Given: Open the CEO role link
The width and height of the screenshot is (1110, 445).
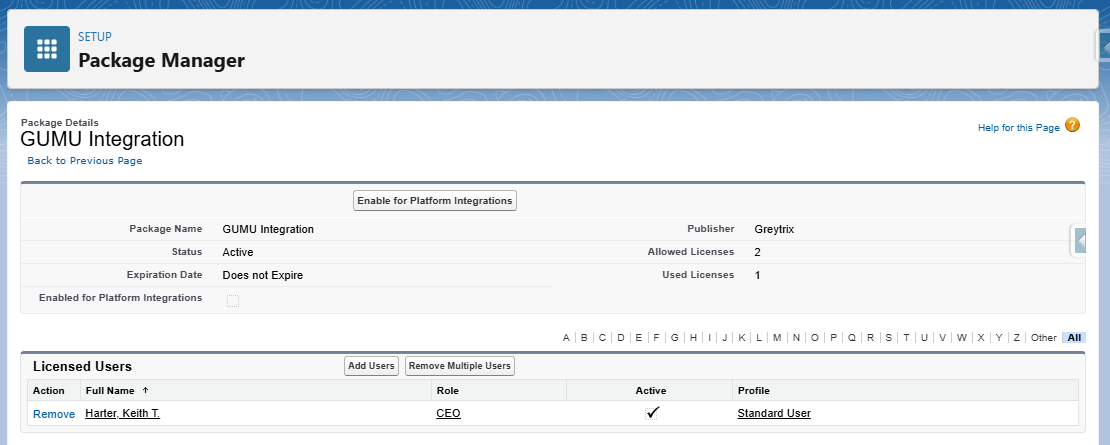Looking at the screenshot, I should pyautogui.click(x=448, y=413).
